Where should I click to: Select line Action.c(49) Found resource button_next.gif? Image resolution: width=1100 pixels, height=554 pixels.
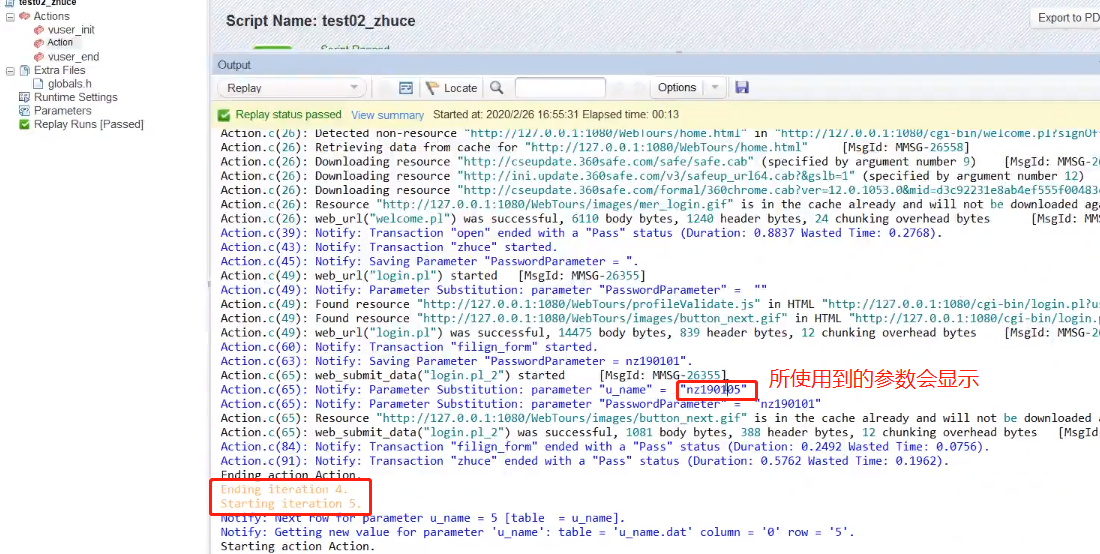660,318
